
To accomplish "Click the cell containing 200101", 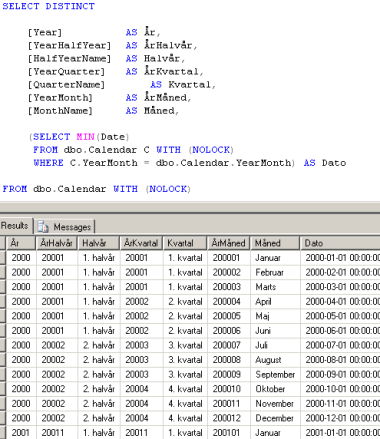I will click(229, 433).
